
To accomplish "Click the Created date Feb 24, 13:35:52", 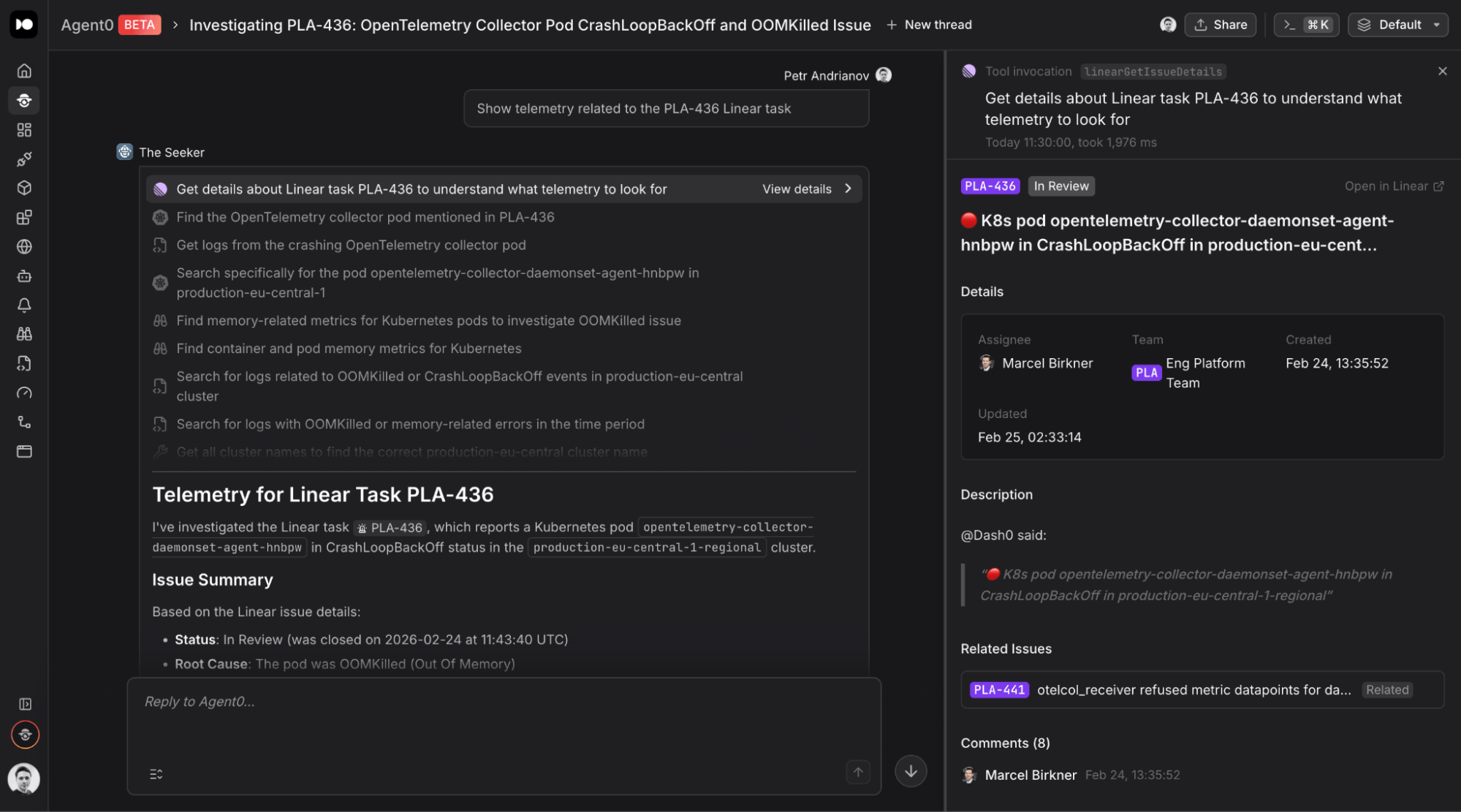I will click(1337, 363).
